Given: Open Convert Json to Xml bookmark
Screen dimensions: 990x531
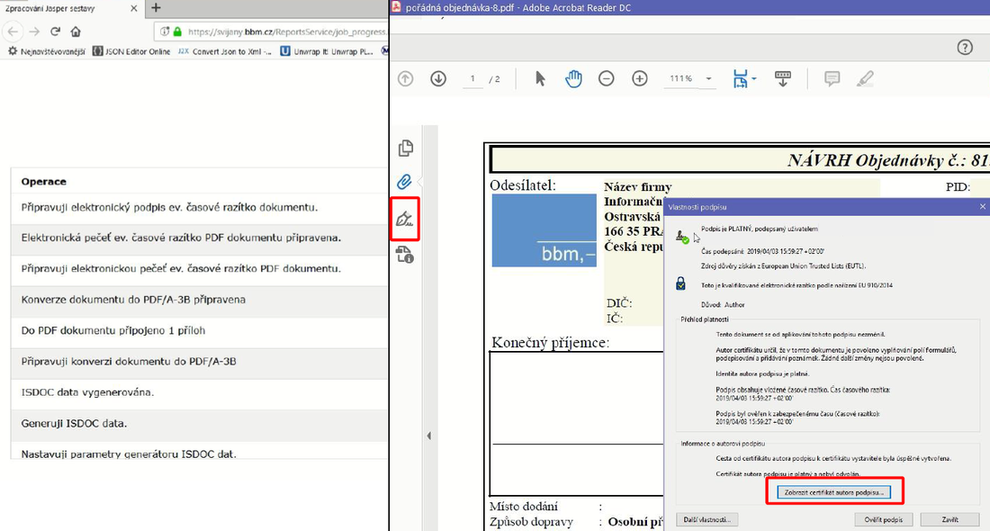Looking at the screenshot, I should tap(225, 52).
